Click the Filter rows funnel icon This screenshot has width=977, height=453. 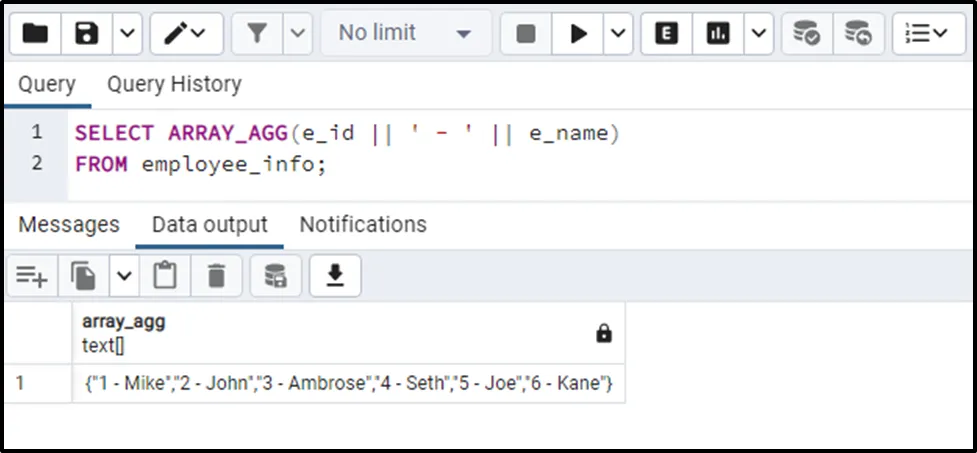pos(257,34)
